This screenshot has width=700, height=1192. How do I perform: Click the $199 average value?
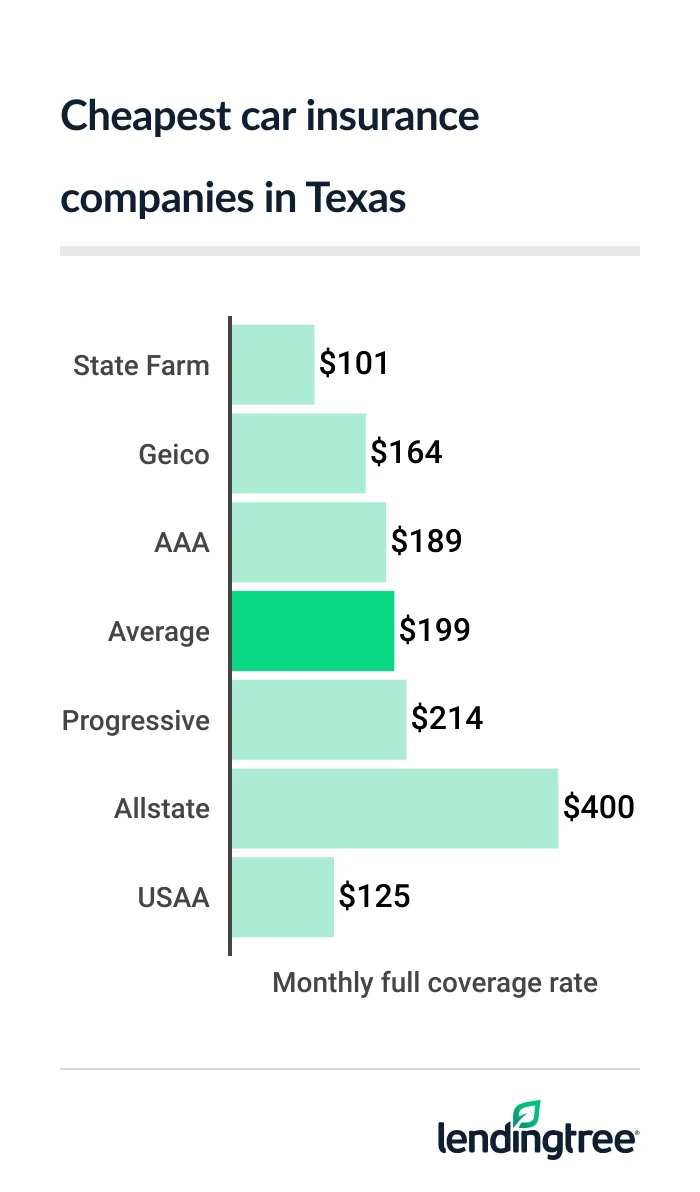435,630
